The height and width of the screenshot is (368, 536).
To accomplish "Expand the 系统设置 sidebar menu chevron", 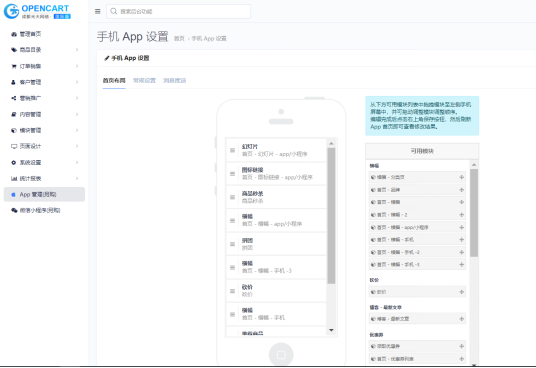I will pos(77,162).
